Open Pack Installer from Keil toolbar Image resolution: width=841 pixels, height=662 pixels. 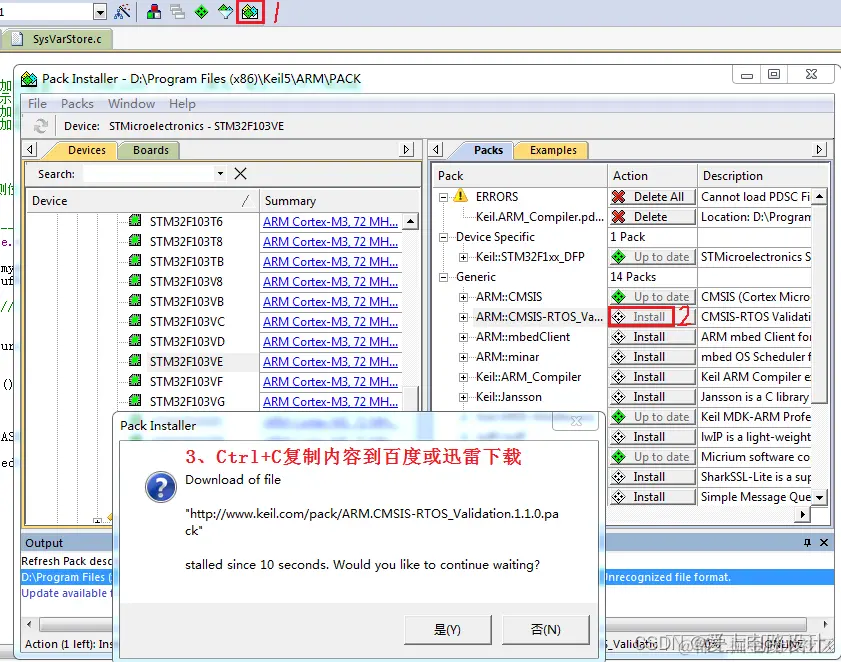pyautogui.click(x=250, y=11)
